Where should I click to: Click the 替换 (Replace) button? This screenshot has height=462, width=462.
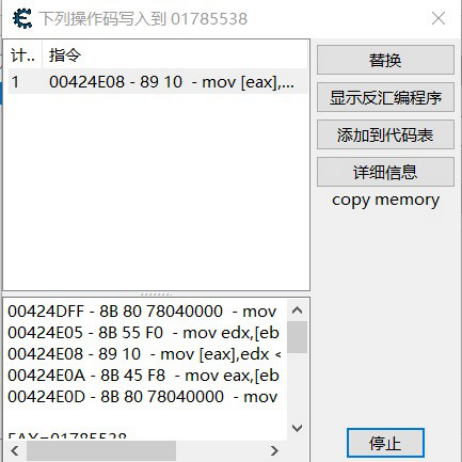point(385,60)
